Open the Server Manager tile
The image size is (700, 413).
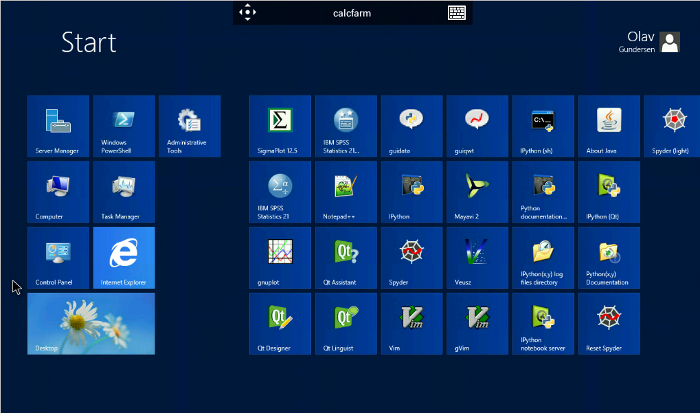58,126
